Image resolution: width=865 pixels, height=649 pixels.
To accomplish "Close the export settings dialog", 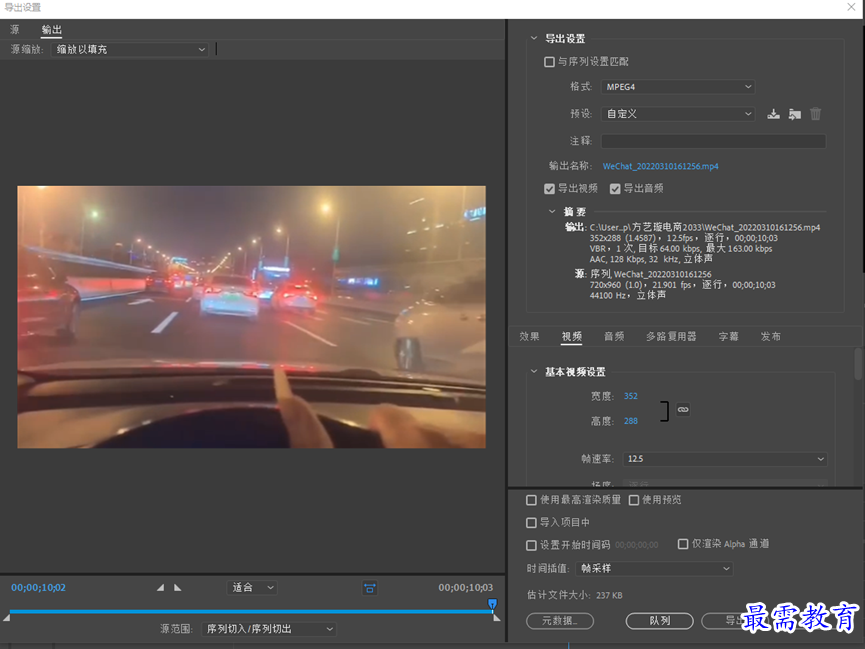I will pyautogui.click(x=851, y=7).
